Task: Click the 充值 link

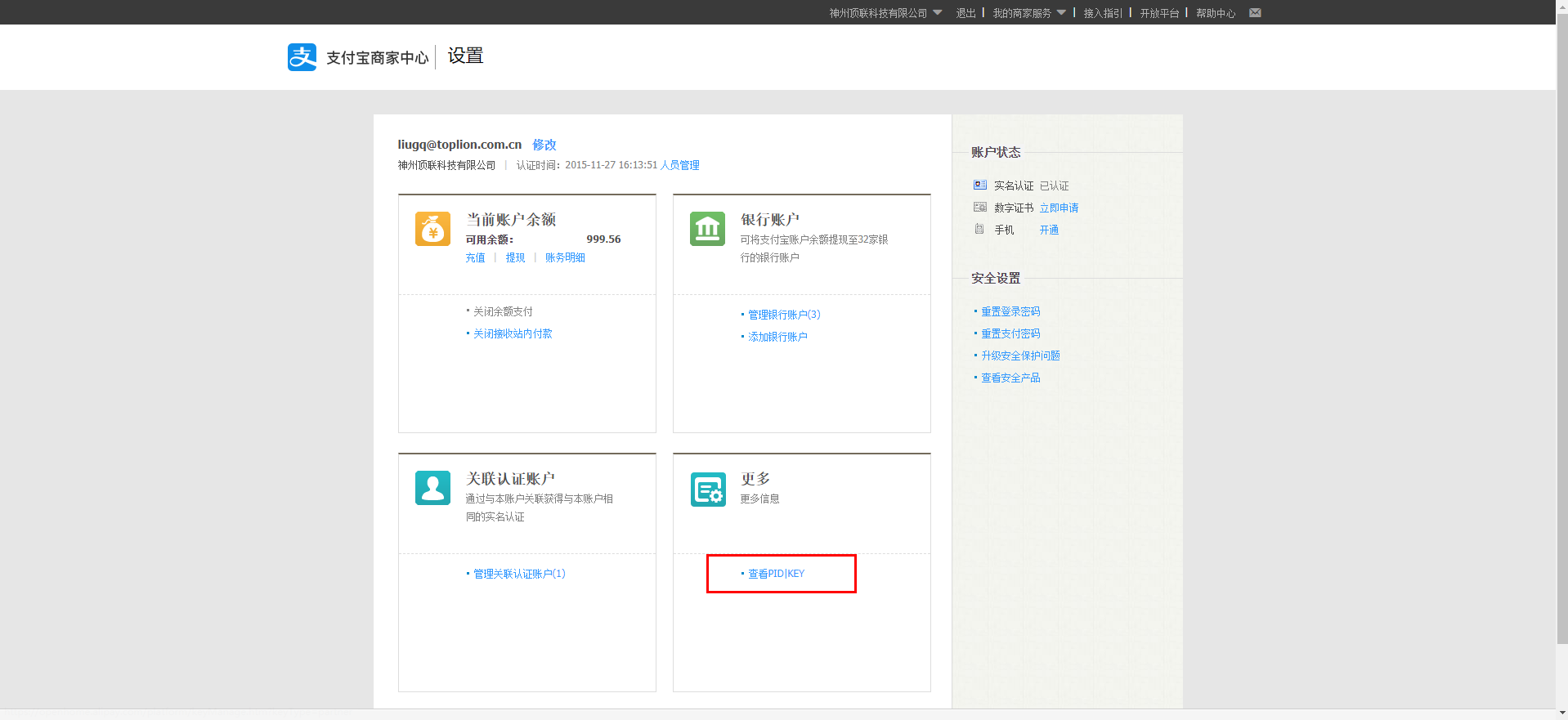Action: (x=475, y=257)
